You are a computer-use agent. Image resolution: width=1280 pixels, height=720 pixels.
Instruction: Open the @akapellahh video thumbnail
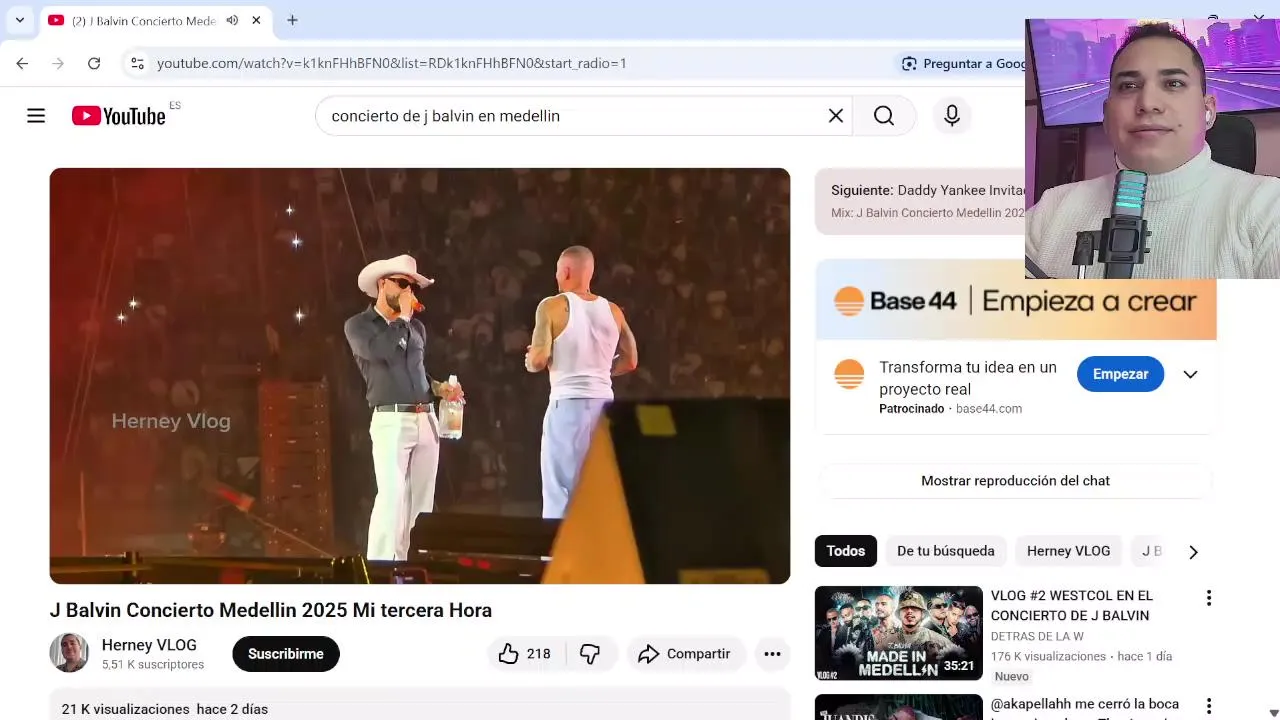(899, 707)
